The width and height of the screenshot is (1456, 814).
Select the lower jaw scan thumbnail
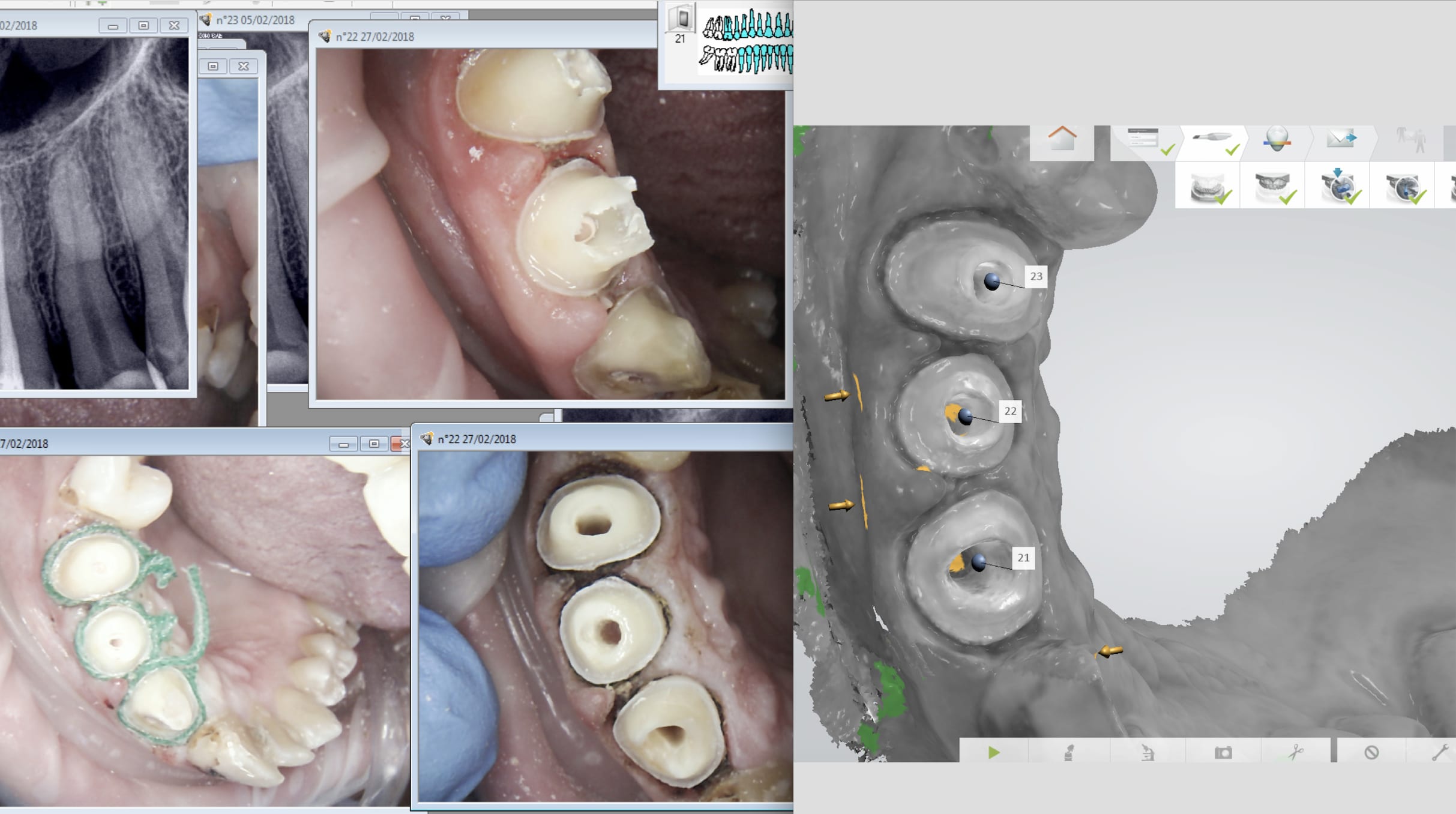pyautogui.click(x=1207, y=187)
